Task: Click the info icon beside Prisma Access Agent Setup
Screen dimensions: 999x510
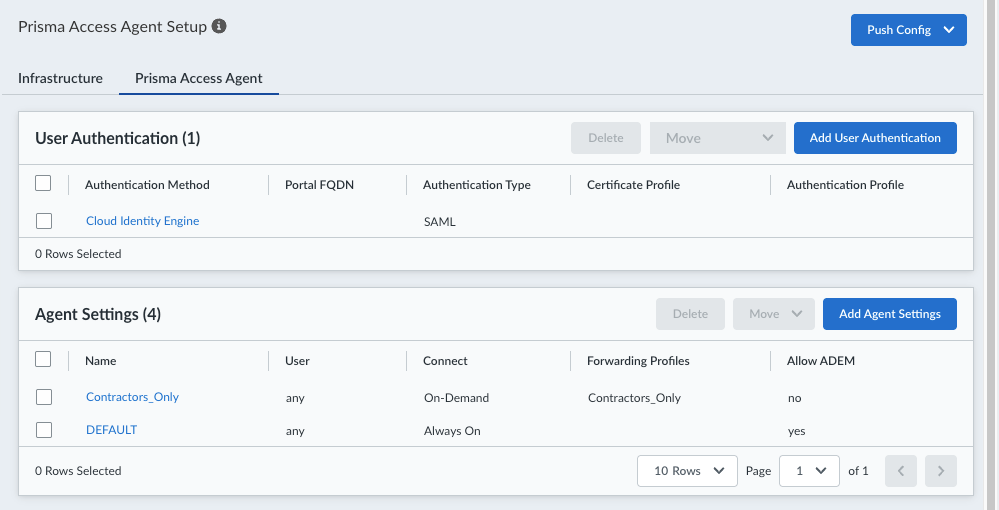Action: (219, 26)
